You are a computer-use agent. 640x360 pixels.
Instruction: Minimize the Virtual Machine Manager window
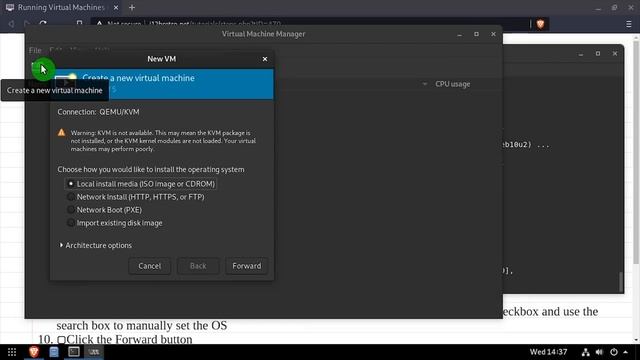click(460, 34)
